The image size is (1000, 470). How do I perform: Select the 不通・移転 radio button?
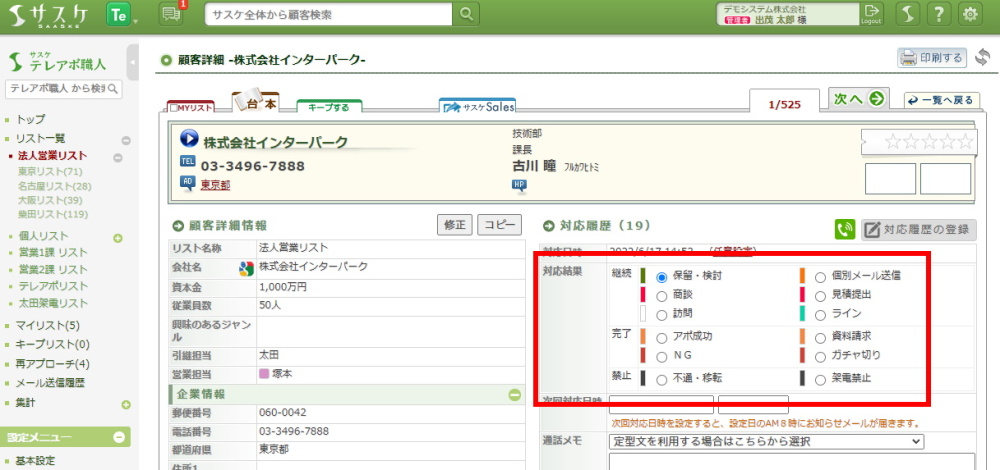click(661, 379)
